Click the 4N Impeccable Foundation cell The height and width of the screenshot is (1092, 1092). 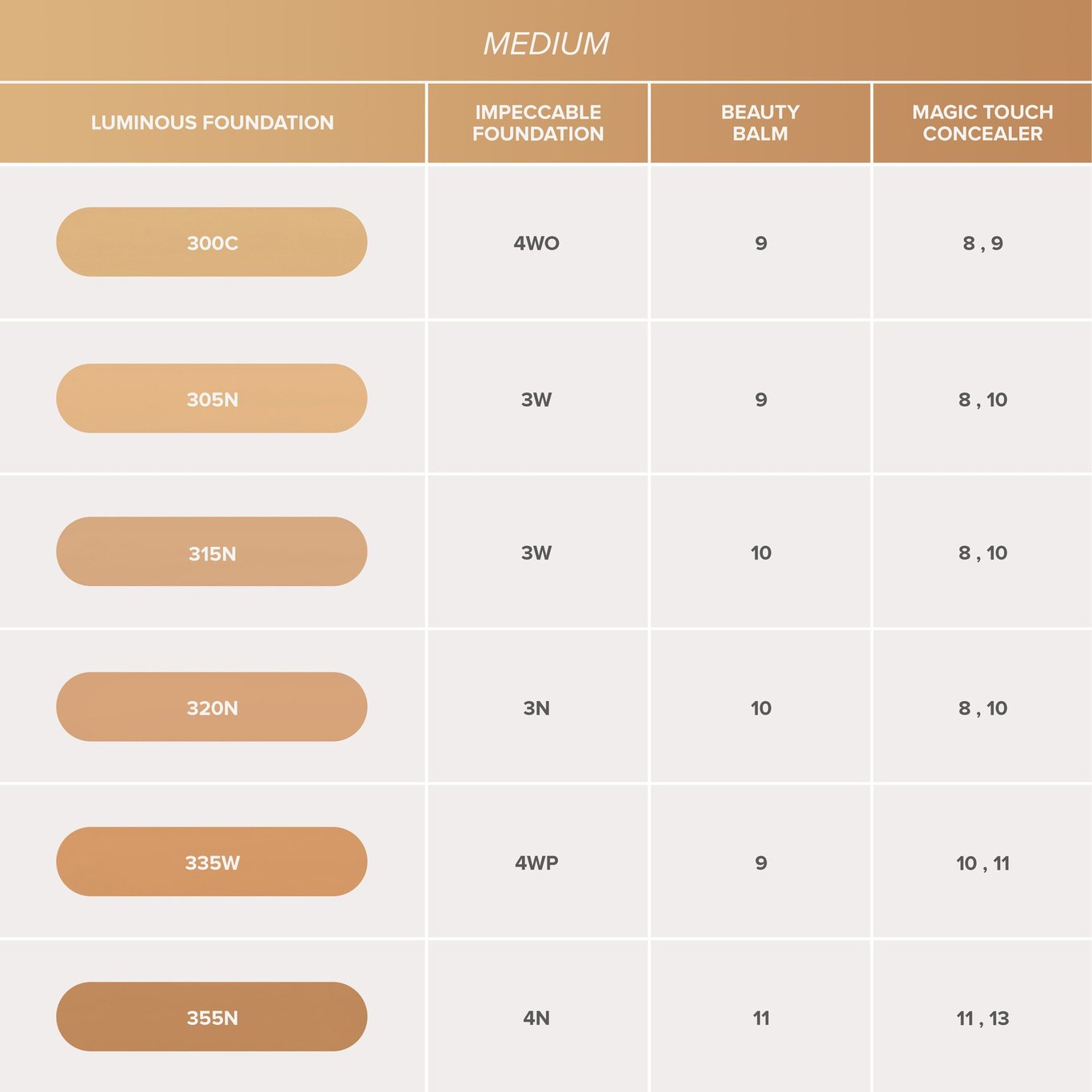536,1018
